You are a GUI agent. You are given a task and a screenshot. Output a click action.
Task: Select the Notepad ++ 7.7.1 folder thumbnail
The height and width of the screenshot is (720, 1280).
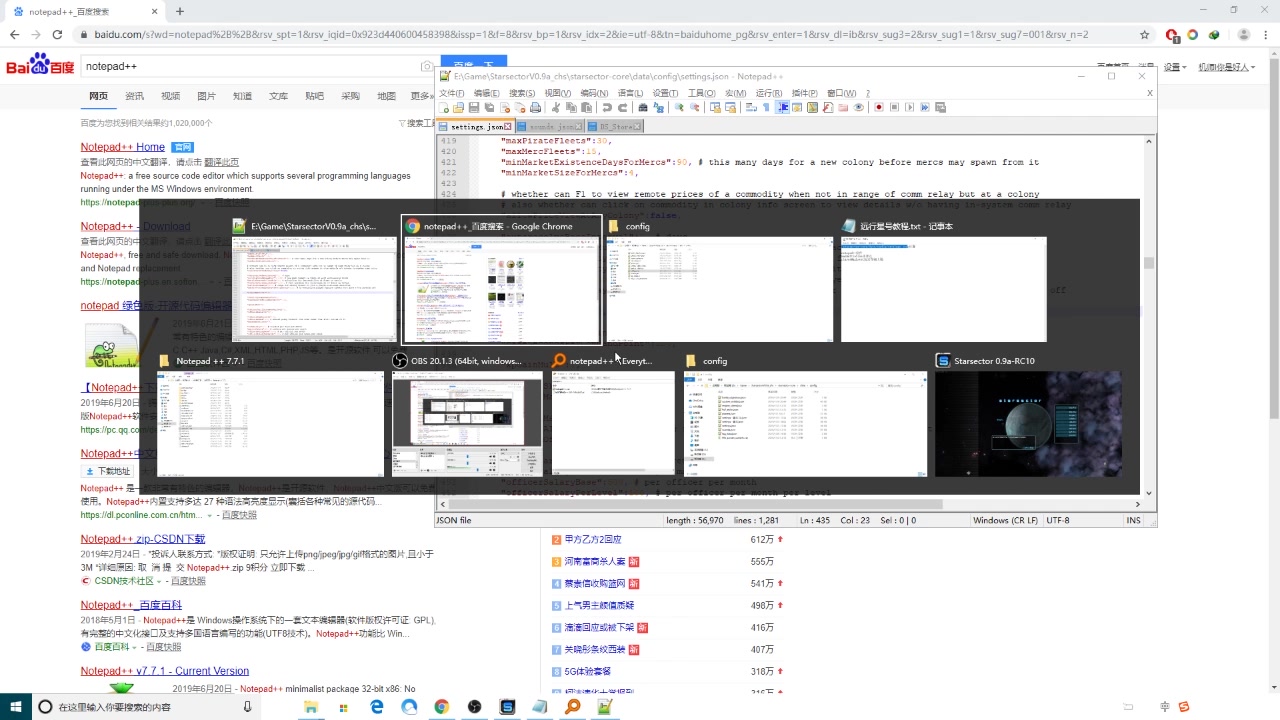coord(270,415)
